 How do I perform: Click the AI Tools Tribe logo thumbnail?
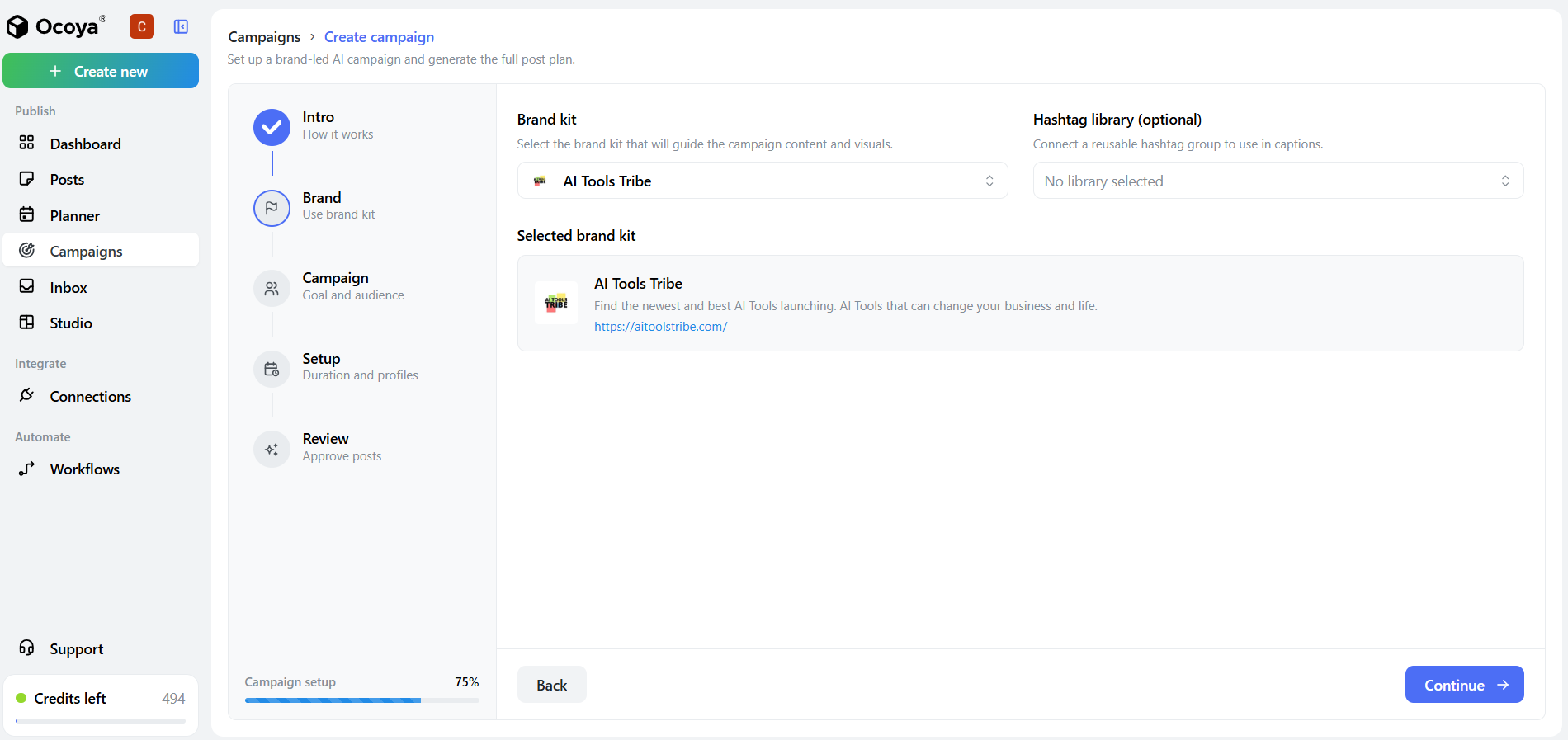coord(556,303)
